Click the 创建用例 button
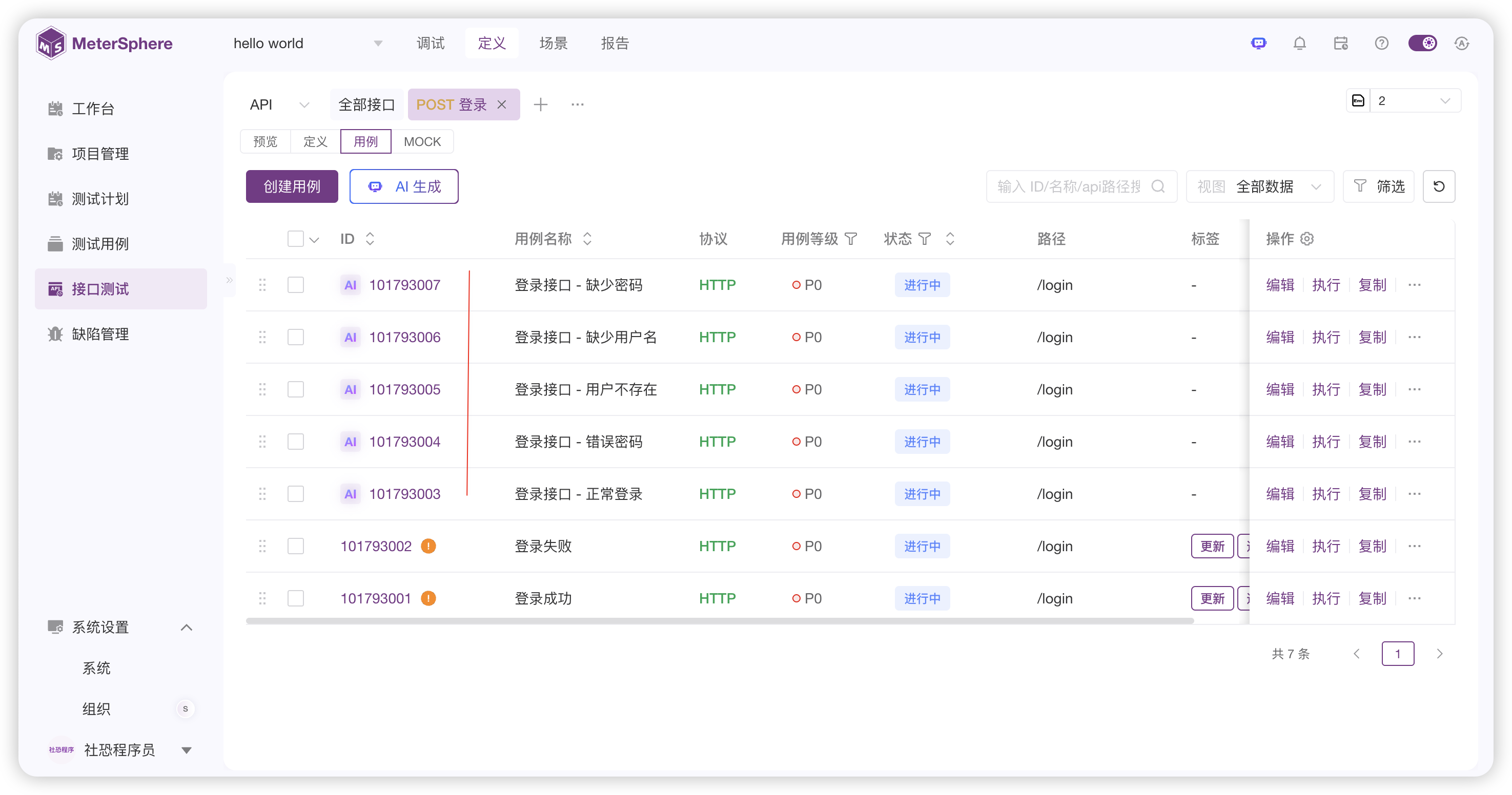The width and height of the screenshot is (1512, 795). click(x=292, y=186)
